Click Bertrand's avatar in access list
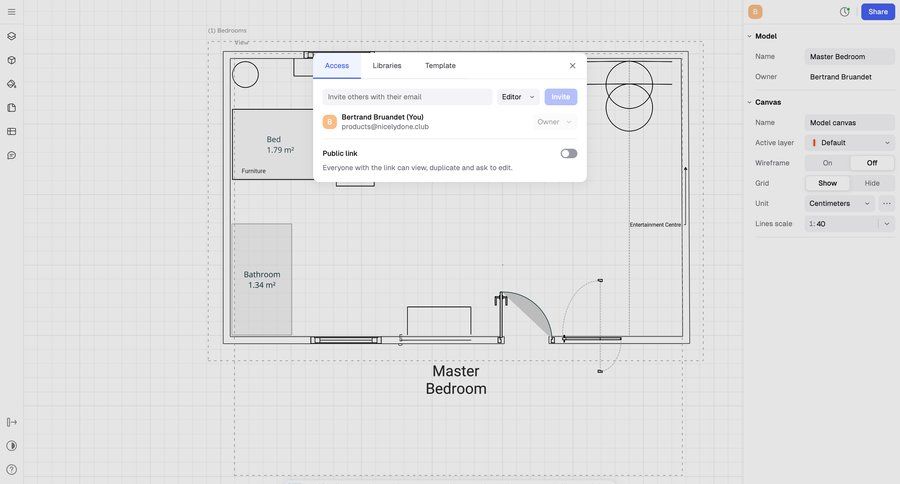This screenshot has width=900, height=484. click(x=329, y=122)
